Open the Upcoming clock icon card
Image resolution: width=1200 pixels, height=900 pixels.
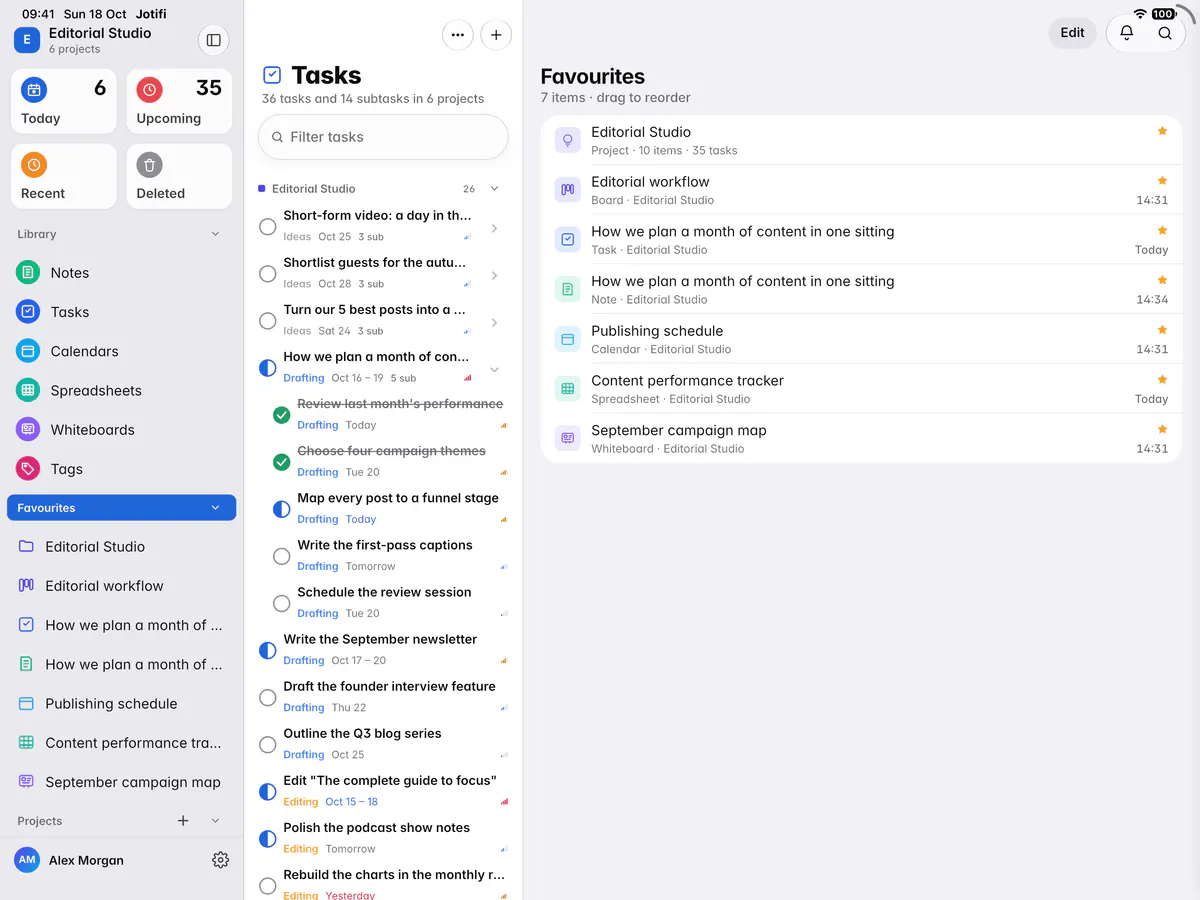tap(179, 101)
